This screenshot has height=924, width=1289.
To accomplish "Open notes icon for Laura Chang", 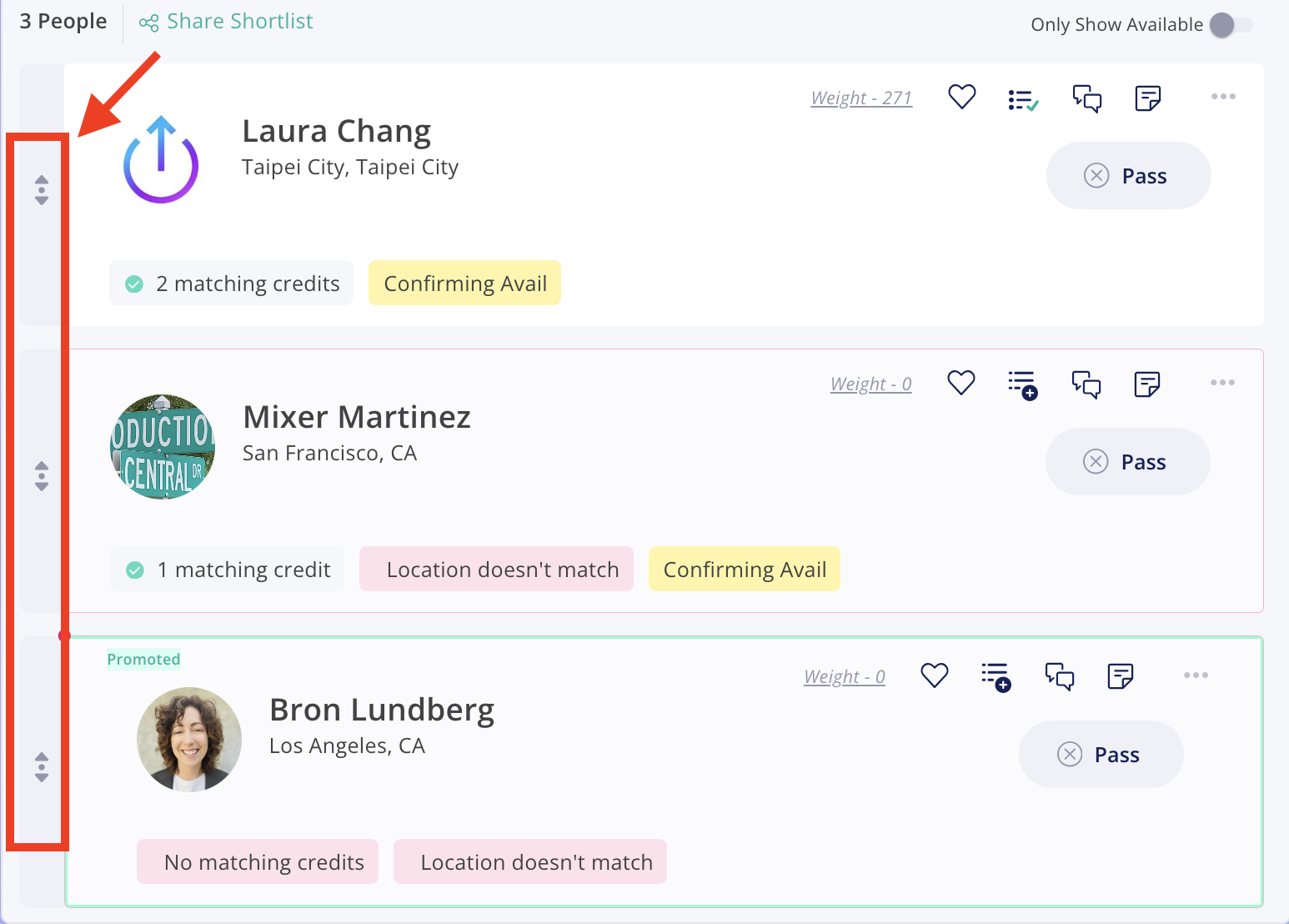I will tap(1148, 98).
